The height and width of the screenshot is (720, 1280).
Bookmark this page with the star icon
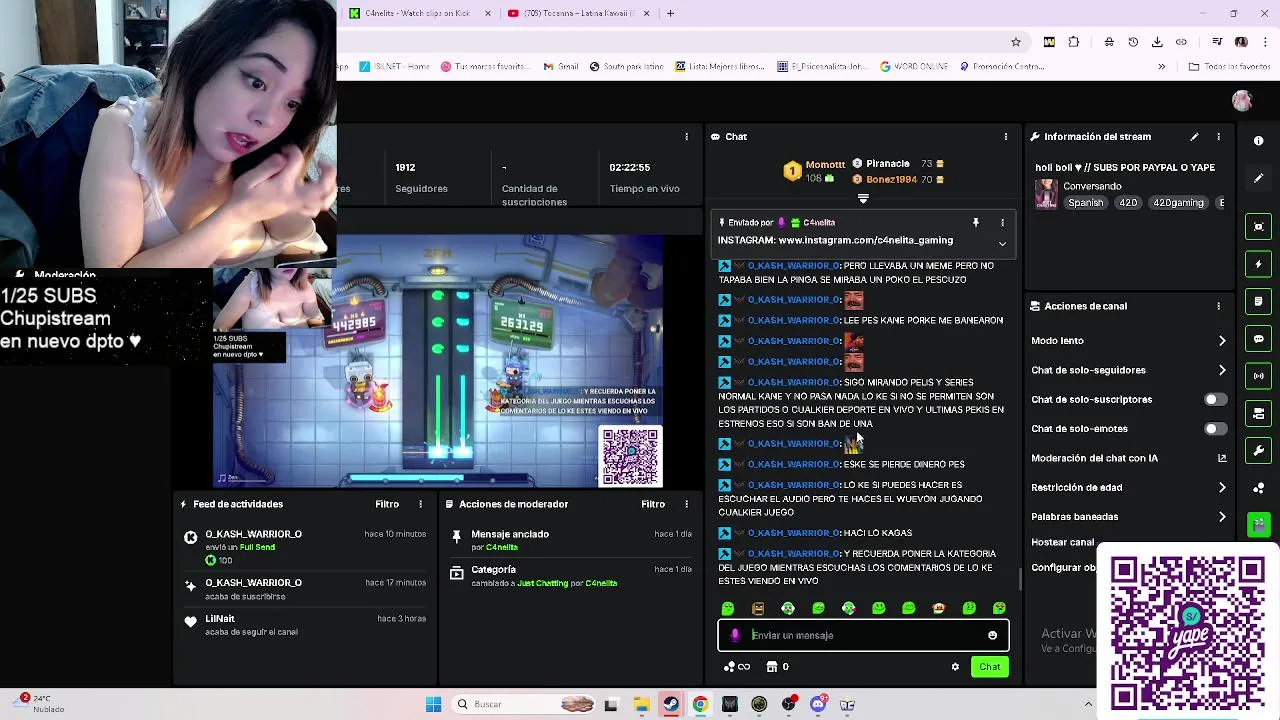click(1016, 42)
